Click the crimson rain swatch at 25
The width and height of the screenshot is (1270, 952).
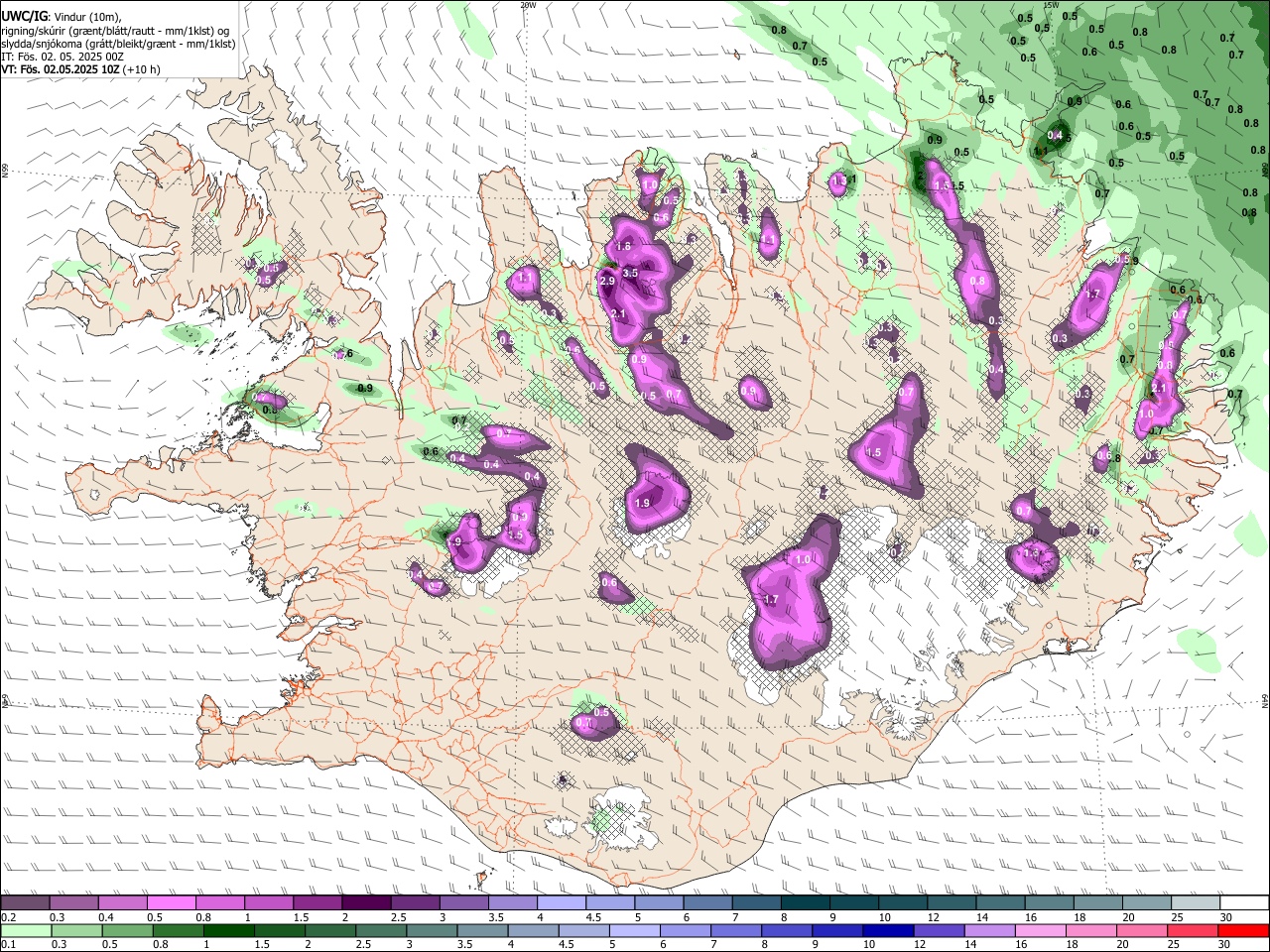click(x=1195, y=930)
